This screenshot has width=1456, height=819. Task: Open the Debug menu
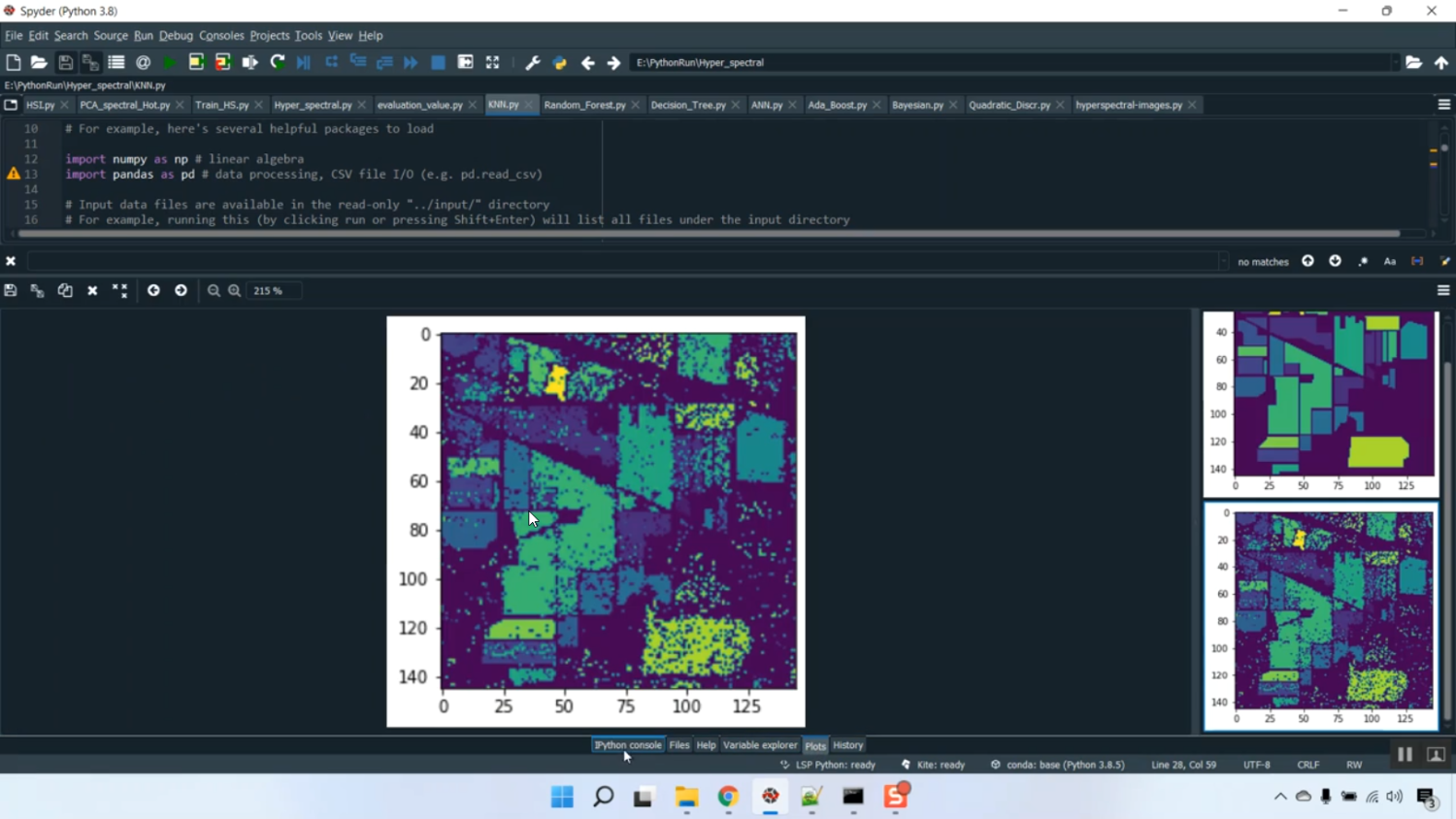[176, 35]
